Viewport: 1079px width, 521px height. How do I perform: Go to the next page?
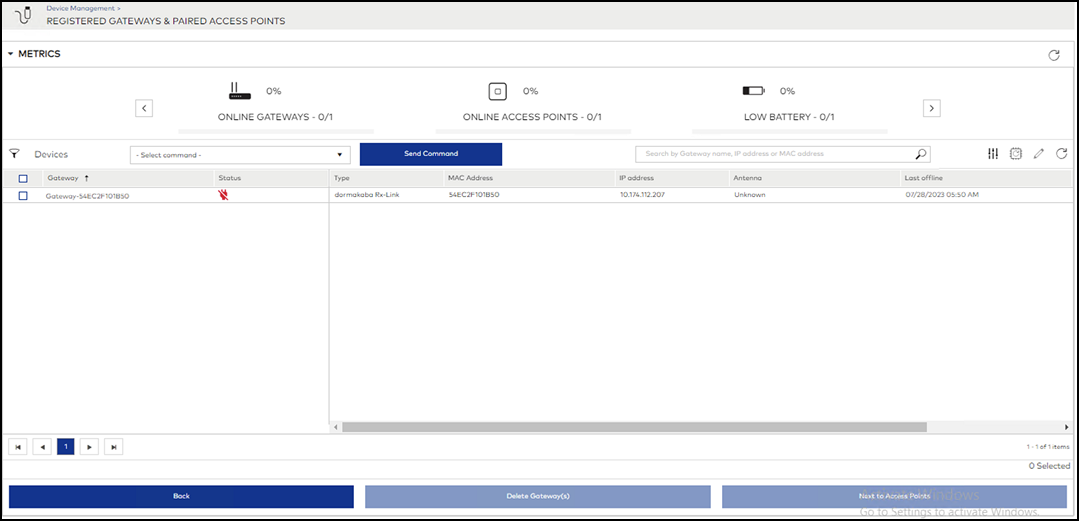click(89, 447)
